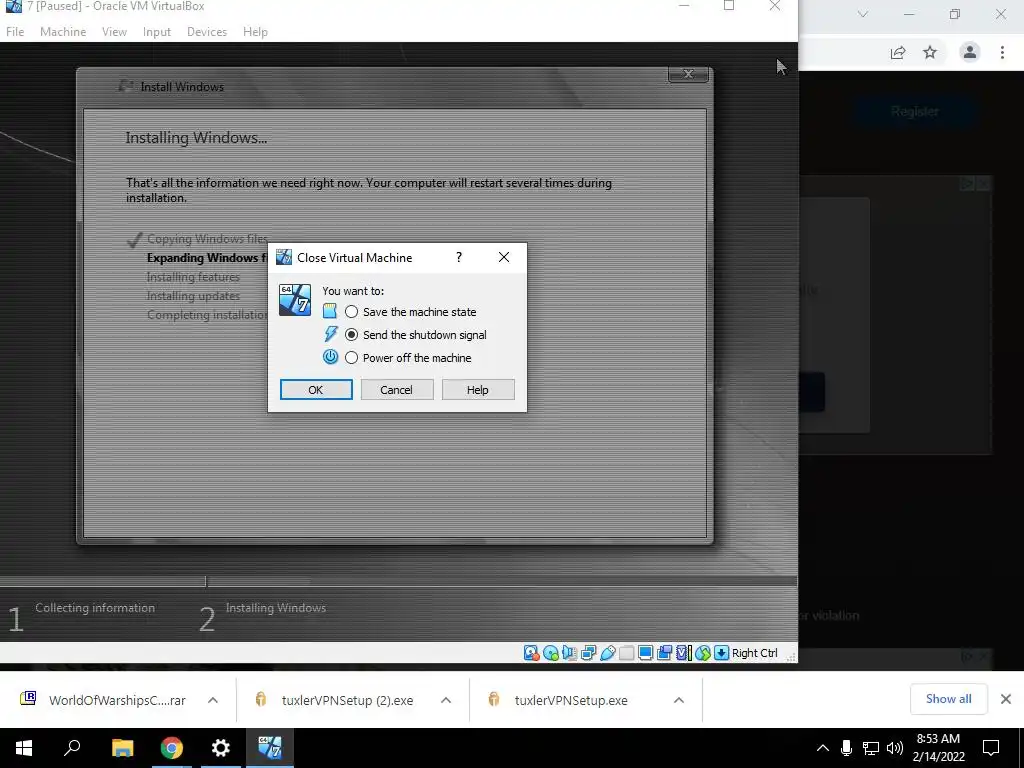The image size is (1024, 768).
Task: Click the network adapters status icon
Action: pyautogui.click(x=588, y=652)
